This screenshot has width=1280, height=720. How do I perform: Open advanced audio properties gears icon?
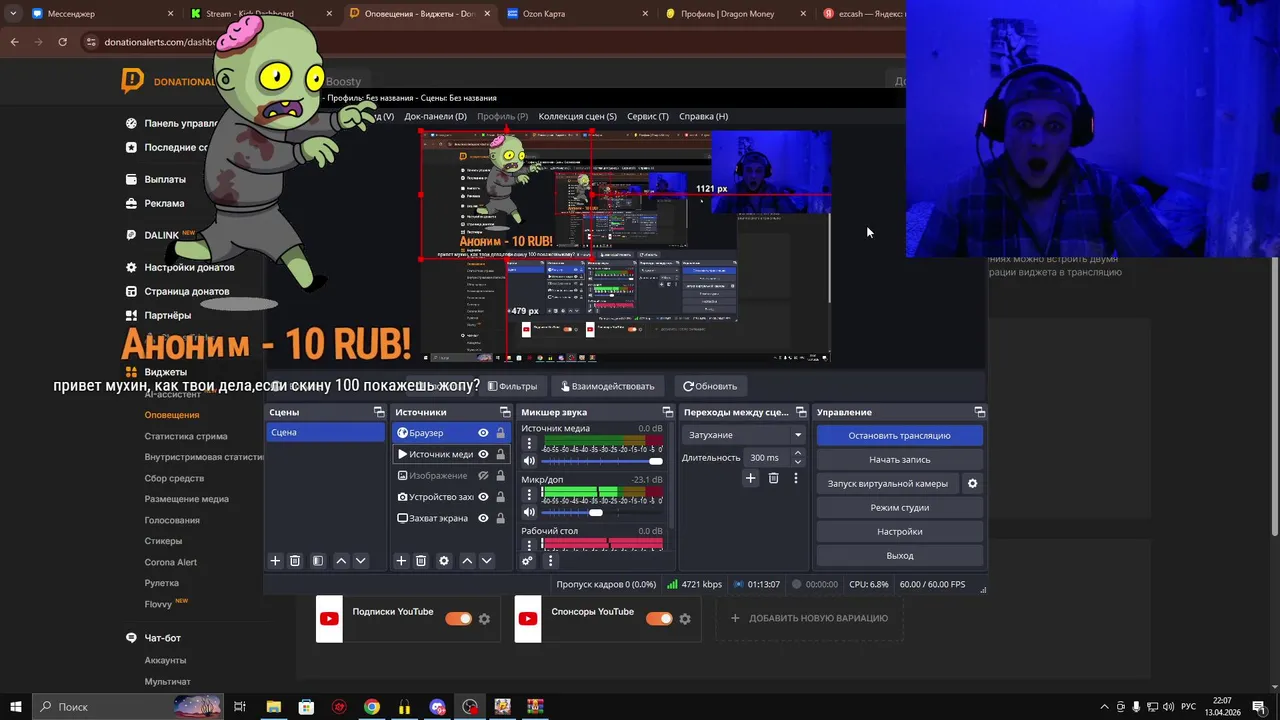527,561
